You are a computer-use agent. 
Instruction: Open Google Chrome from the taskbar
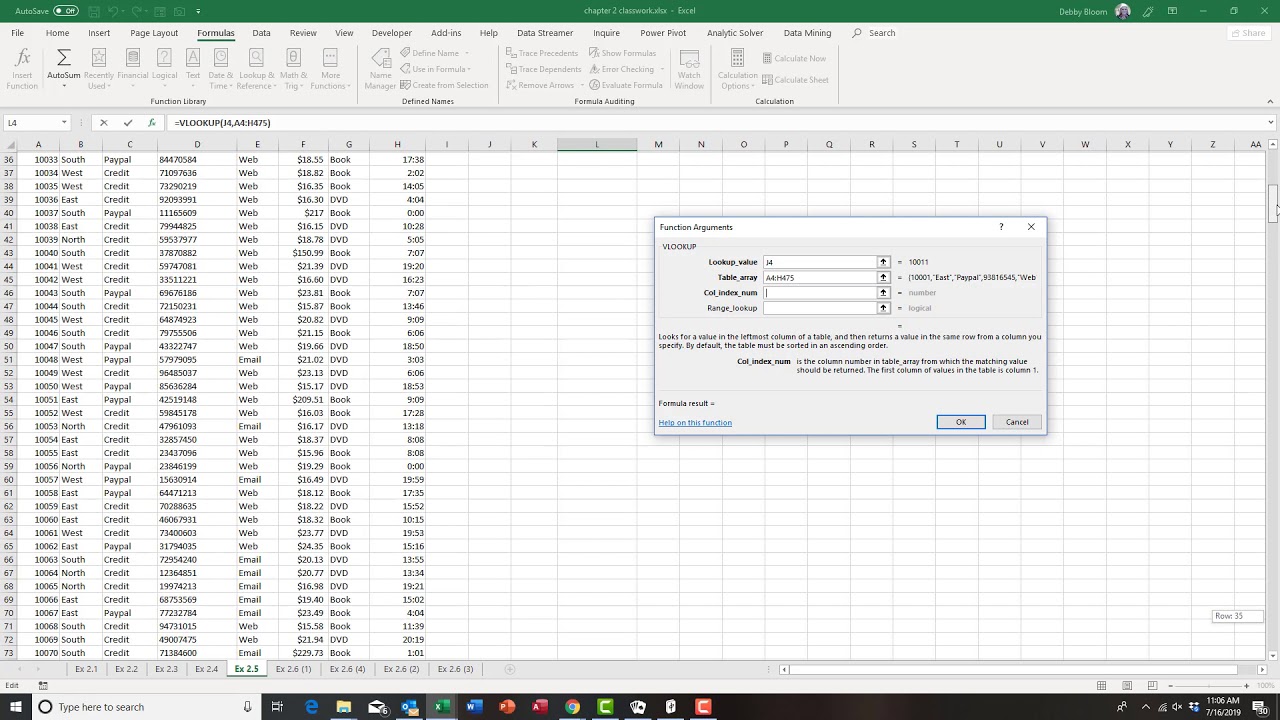tap(572, 707)
